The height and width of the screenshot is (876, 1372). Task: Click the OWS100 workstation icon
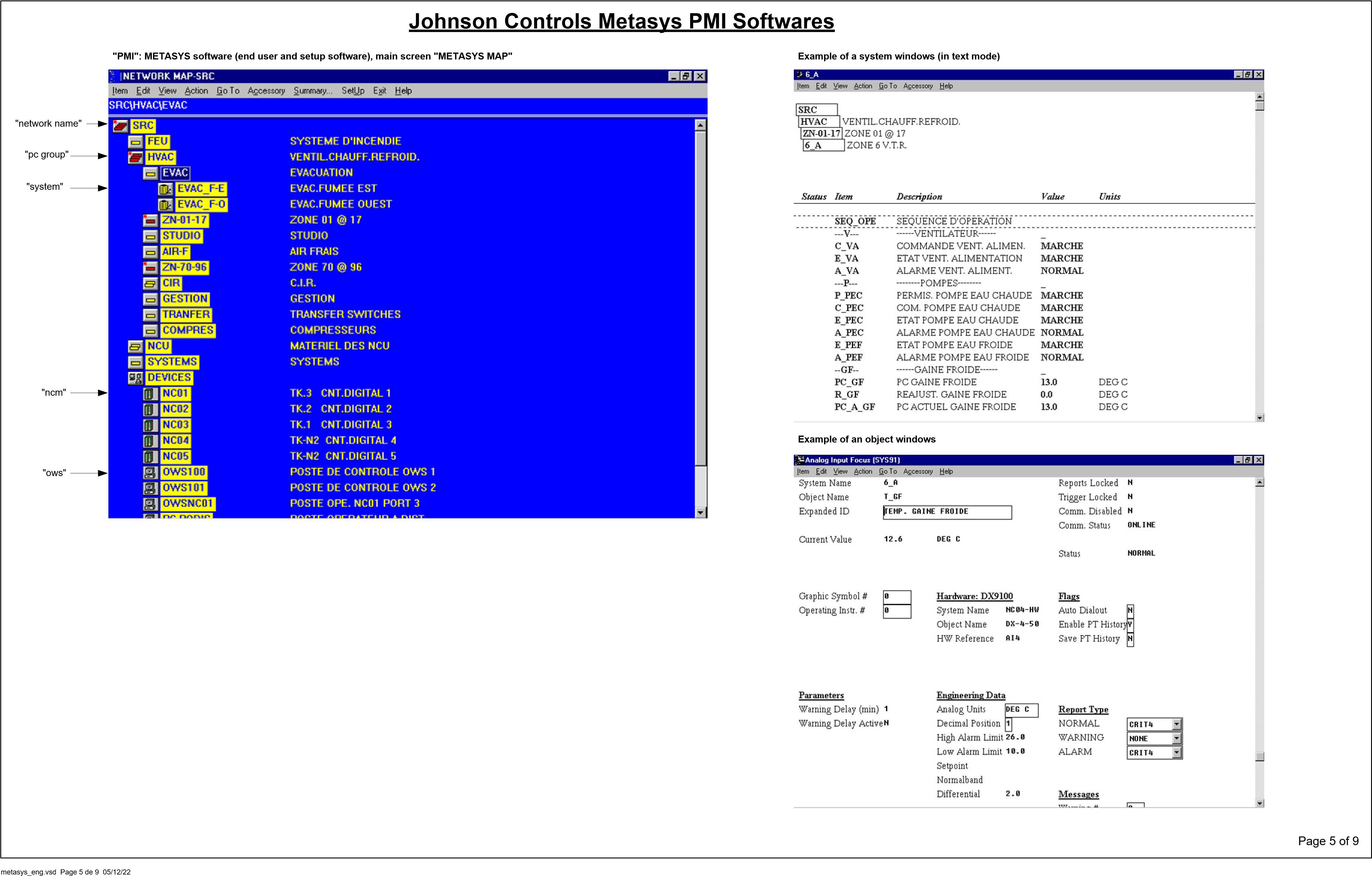click(150, 472)
